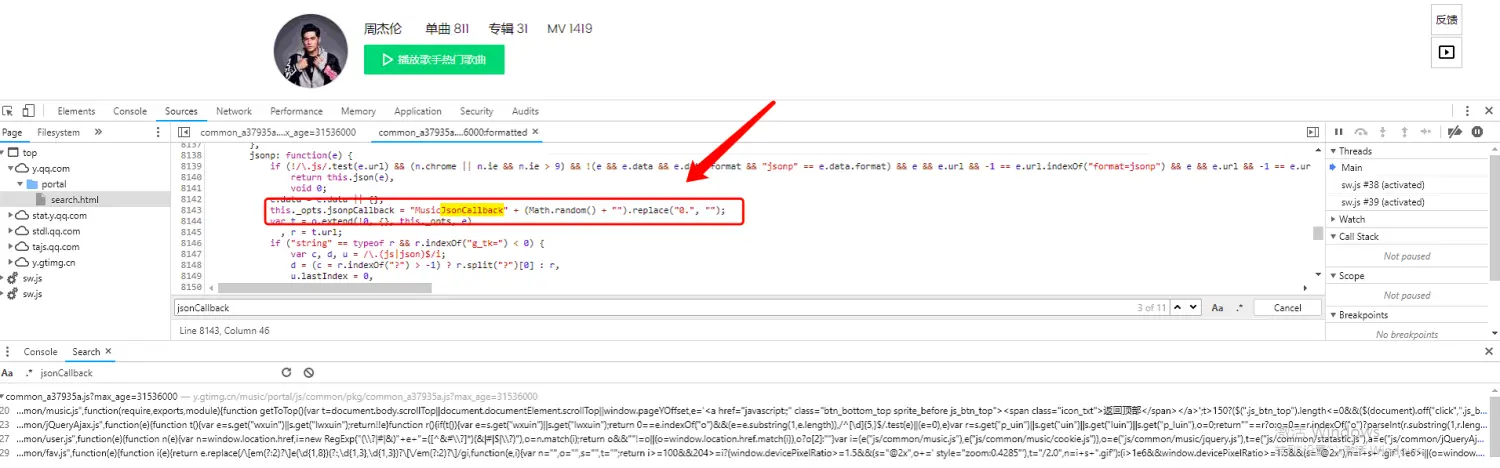Open the navigator pane three-dot menu
The image size is (1500, 468).
click(x=158, y=132)
